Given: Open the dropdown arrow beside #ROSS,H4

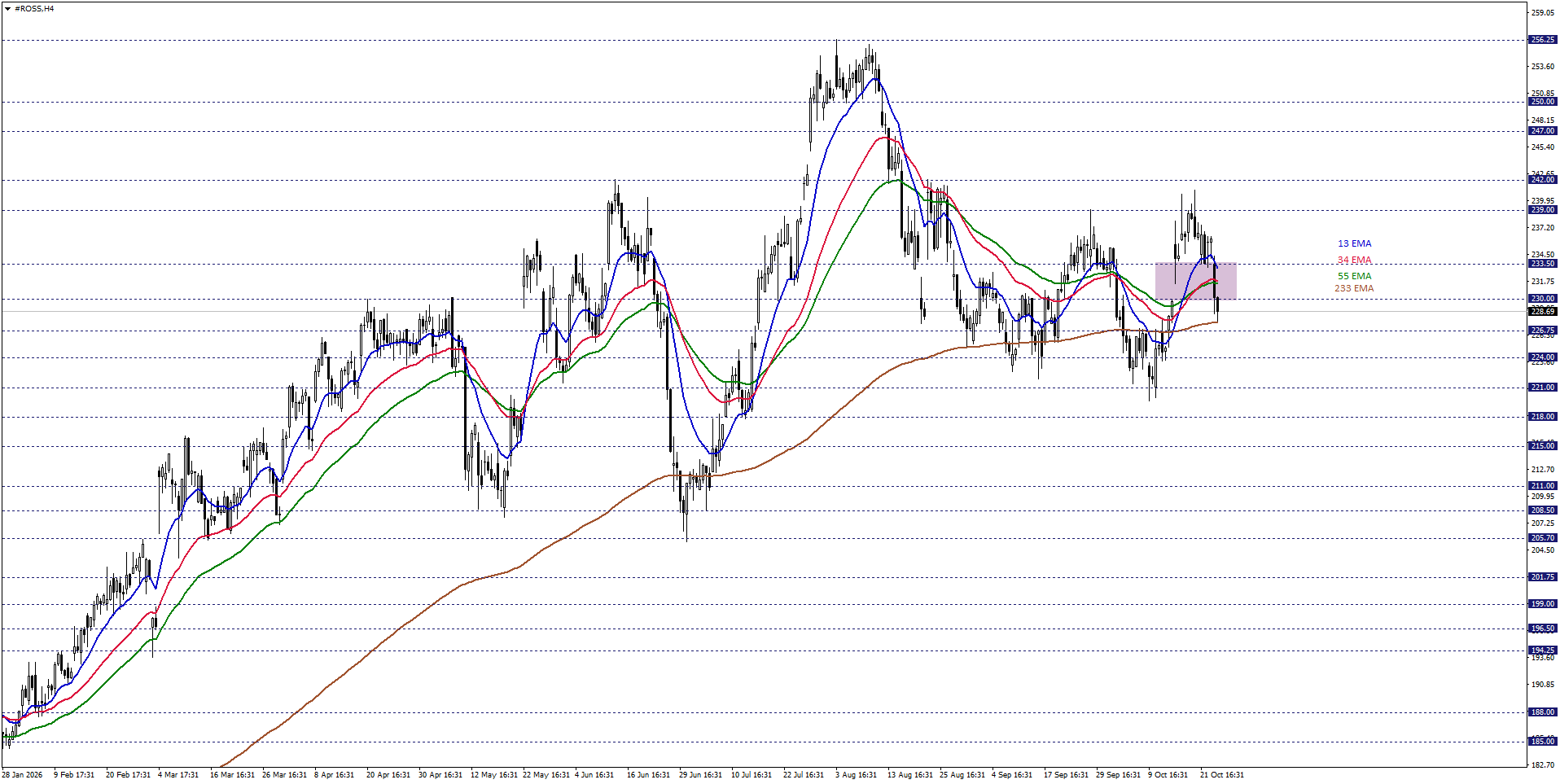Looking at the screenshot, I should coord(7,9).
